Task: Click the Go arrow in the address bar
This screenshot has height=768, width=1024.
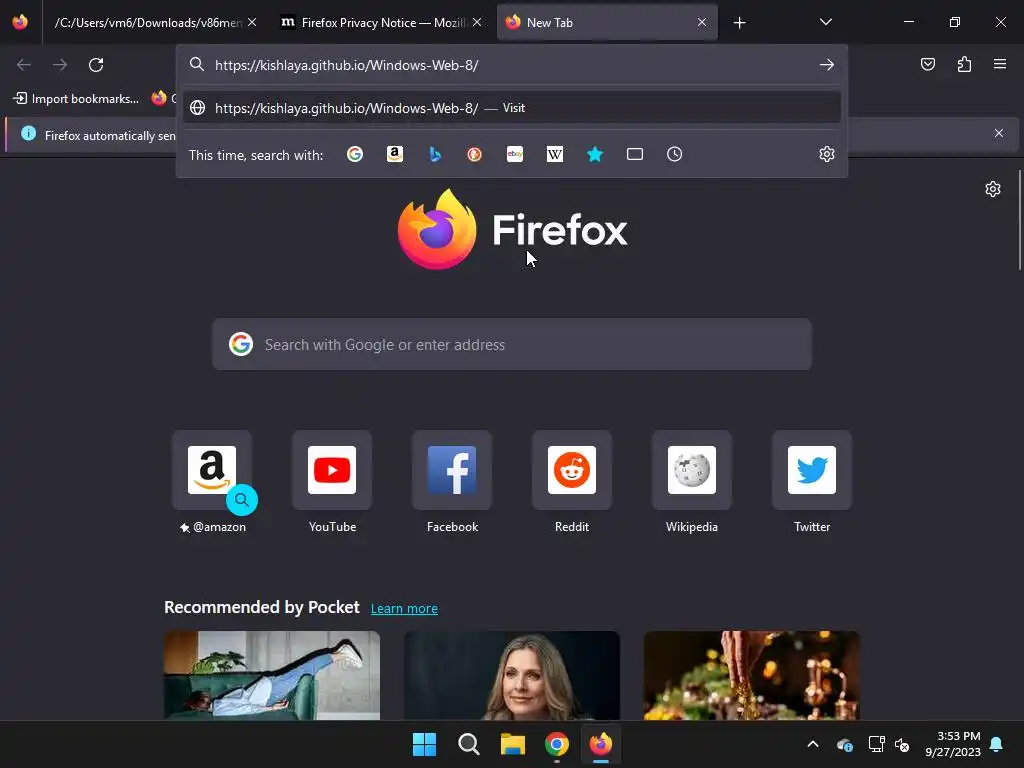Action: click(x=827, y=65)
